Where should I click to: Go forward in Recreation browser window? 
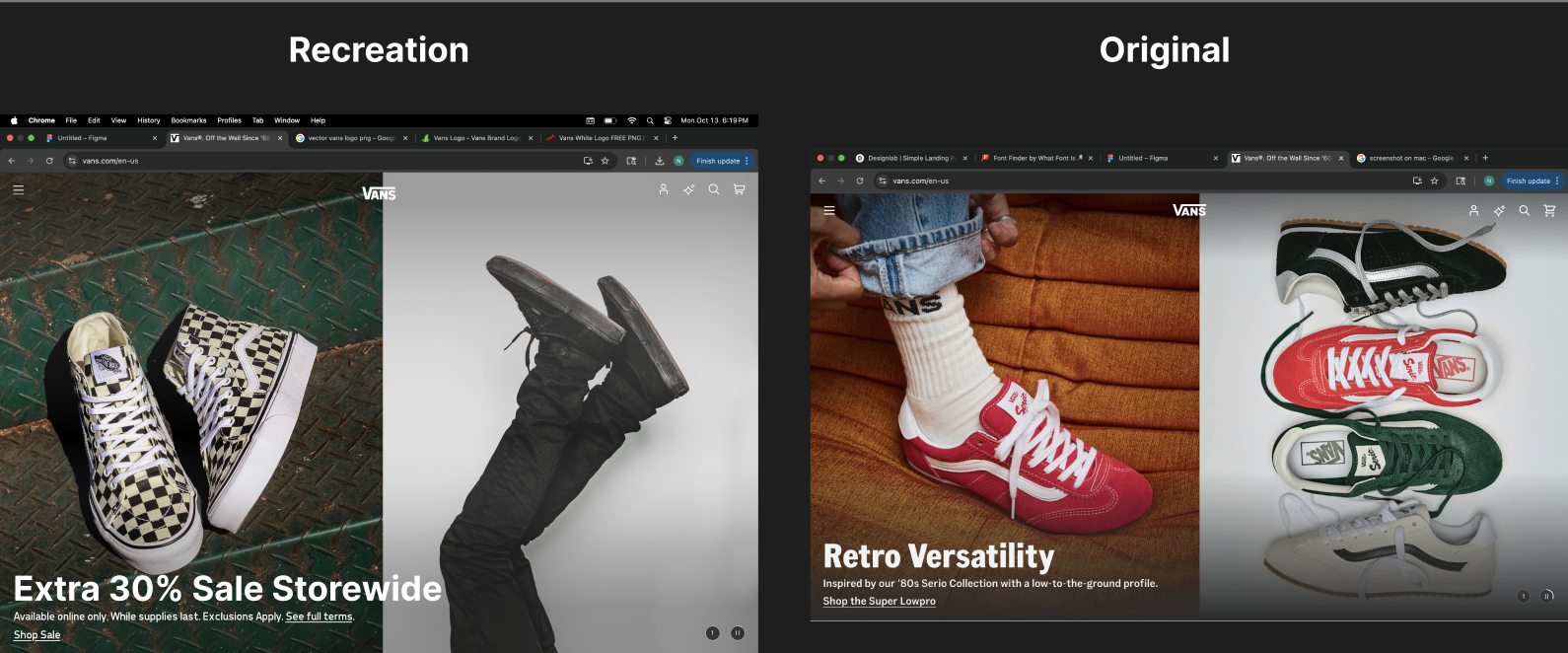[31, 161]
